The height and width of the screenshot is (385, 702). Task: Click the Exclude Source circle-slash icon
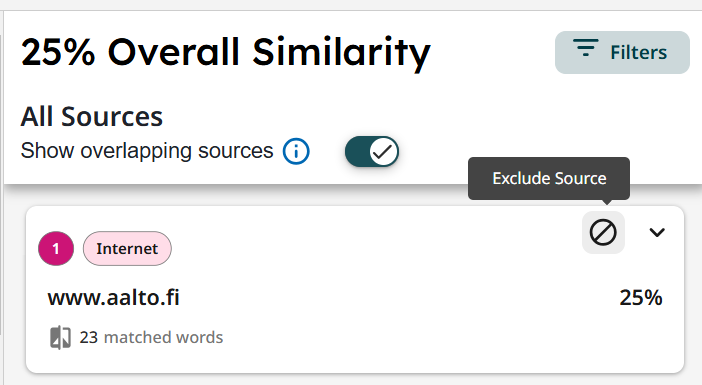(x=603, y=232)
